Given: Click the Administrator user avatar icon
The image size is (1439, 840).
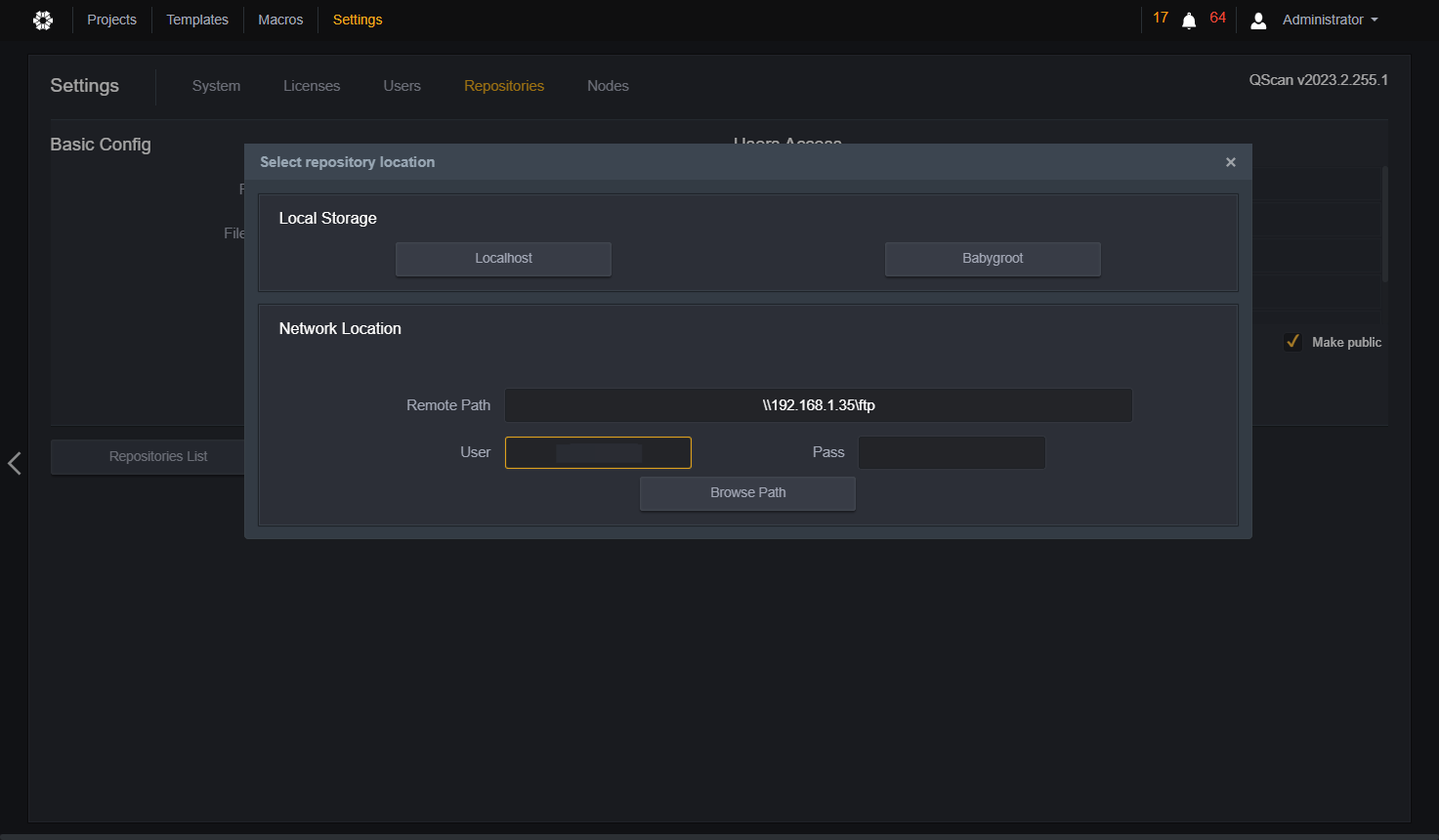Looking at the screenshot, I should click(x=1258, y=21).
